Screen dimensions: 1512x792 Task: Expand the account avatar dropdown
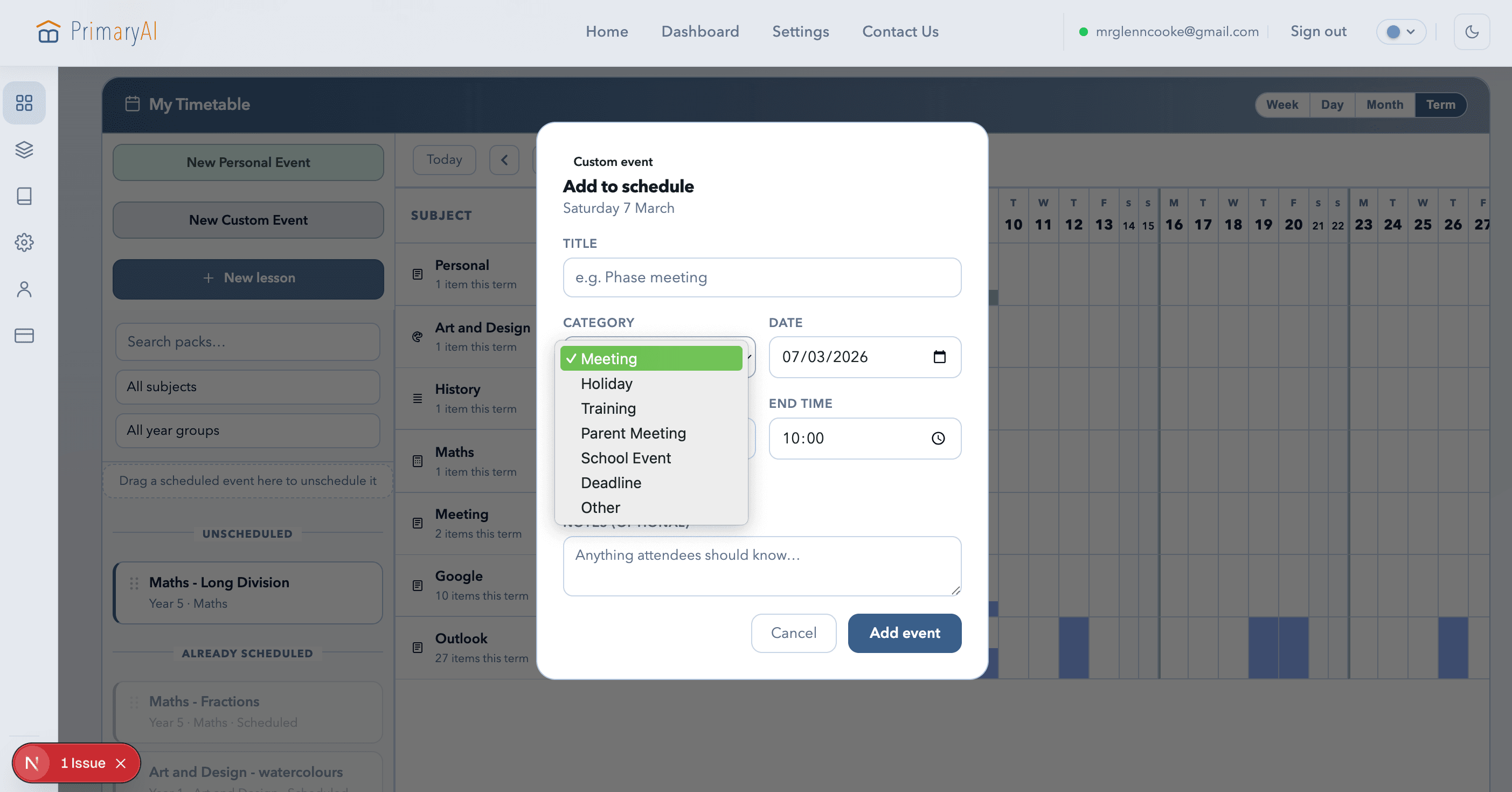pos(1401,32)
